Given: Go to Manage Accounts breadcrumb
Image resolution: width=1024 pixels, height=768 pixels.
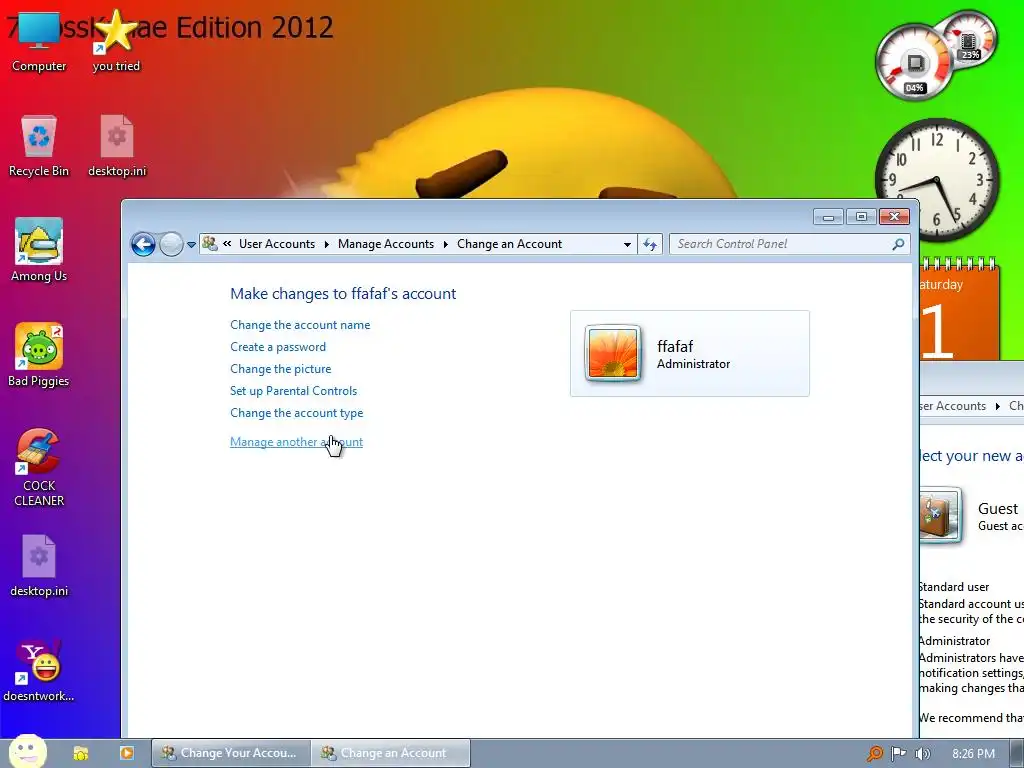Looking at the screenshot, I should point(386,244).
